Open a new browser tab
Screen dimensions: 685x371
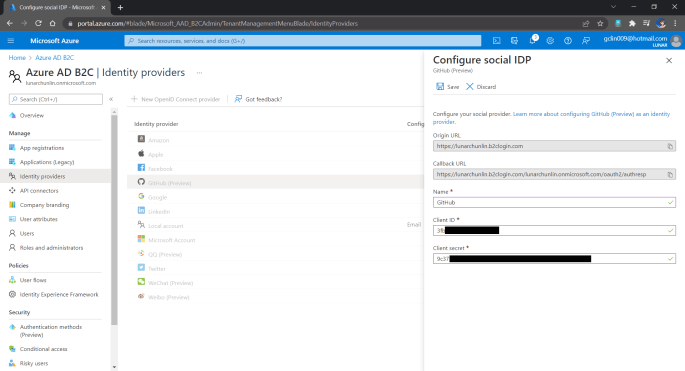[x=120, y=7]
